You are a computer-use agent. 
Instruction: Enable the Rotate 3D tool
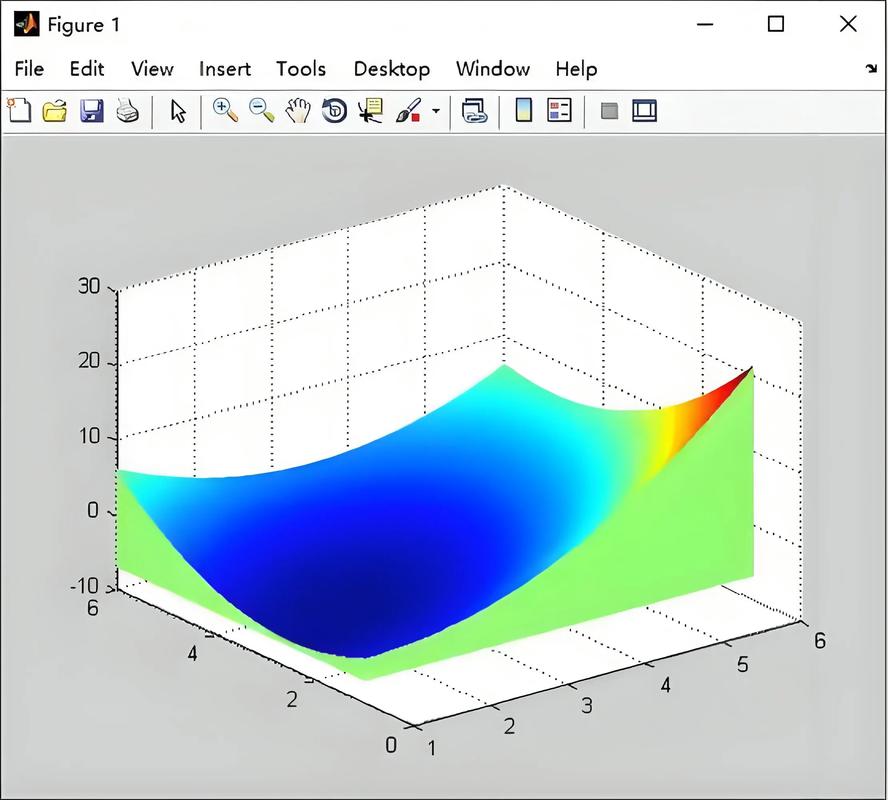[x=334, y=111]
